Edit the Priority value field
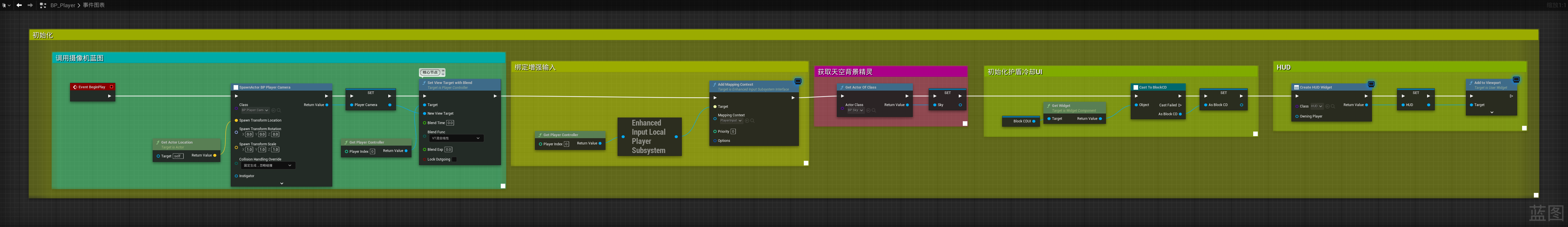The width and height of the screenshot is (1568, 227). click(733, 132)
